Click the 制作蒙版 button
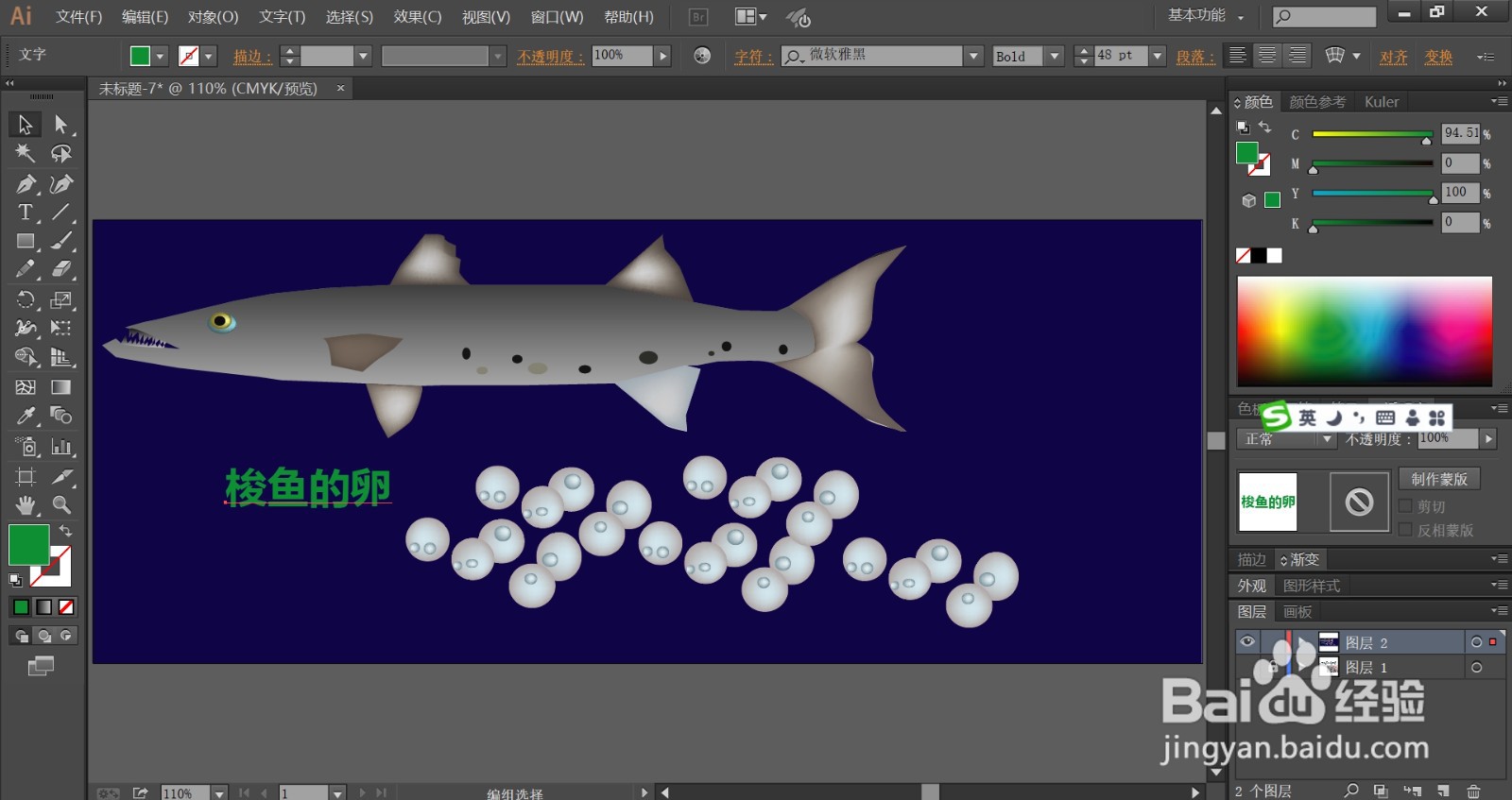 [x=1439, y=479]
